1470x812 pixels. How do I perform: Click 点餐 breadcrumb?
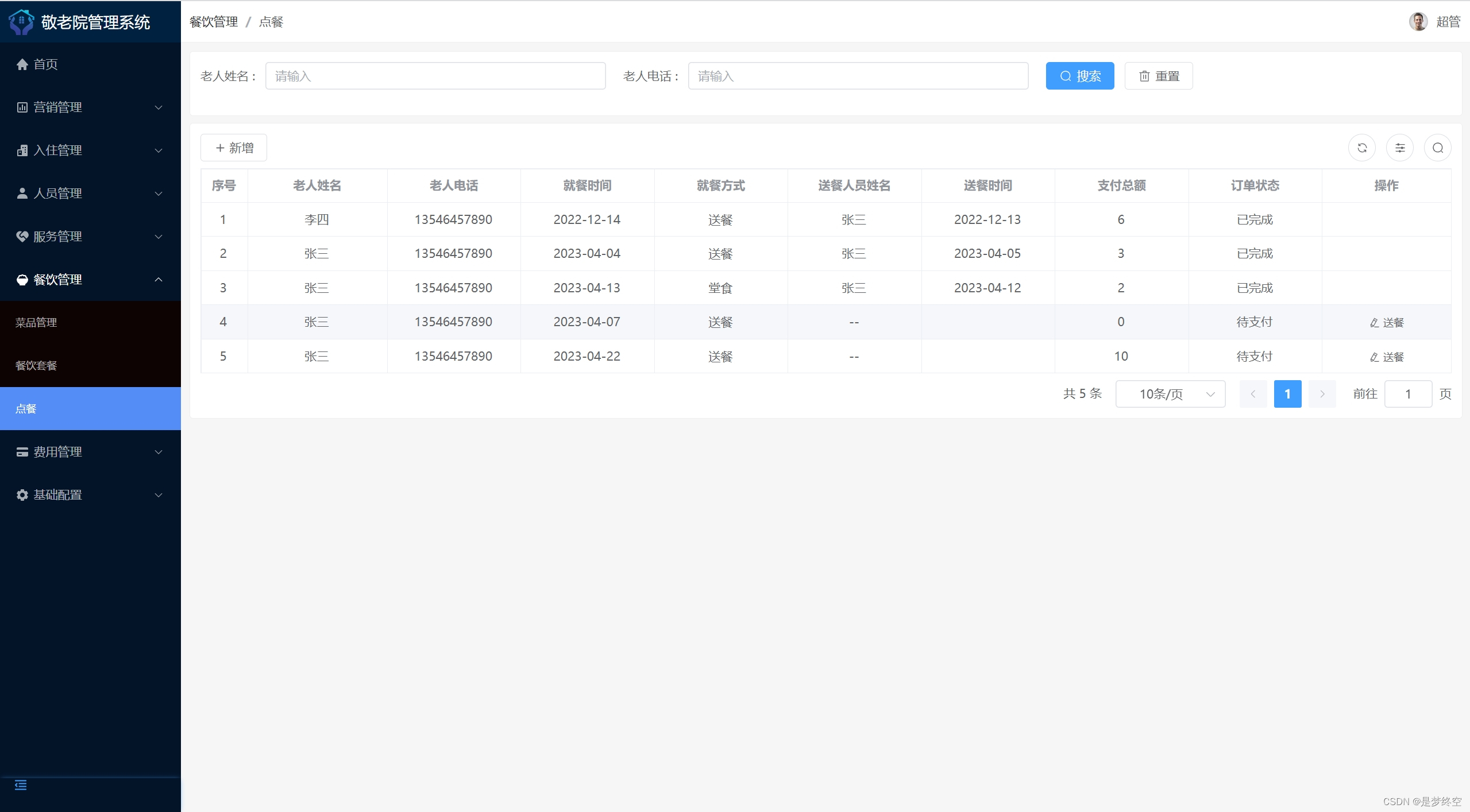pyautogui.click(x=271, y=22)
